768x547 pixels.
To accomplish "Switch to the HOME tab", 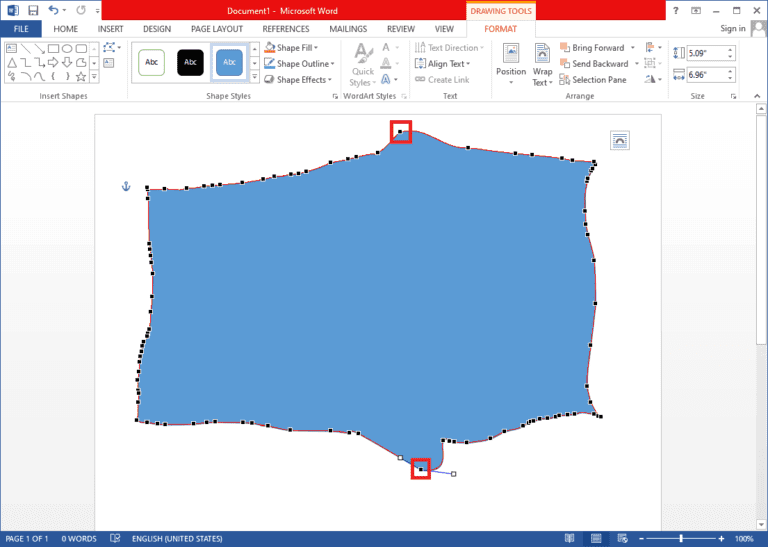I will pyautogui.click(x=66, y=29).
